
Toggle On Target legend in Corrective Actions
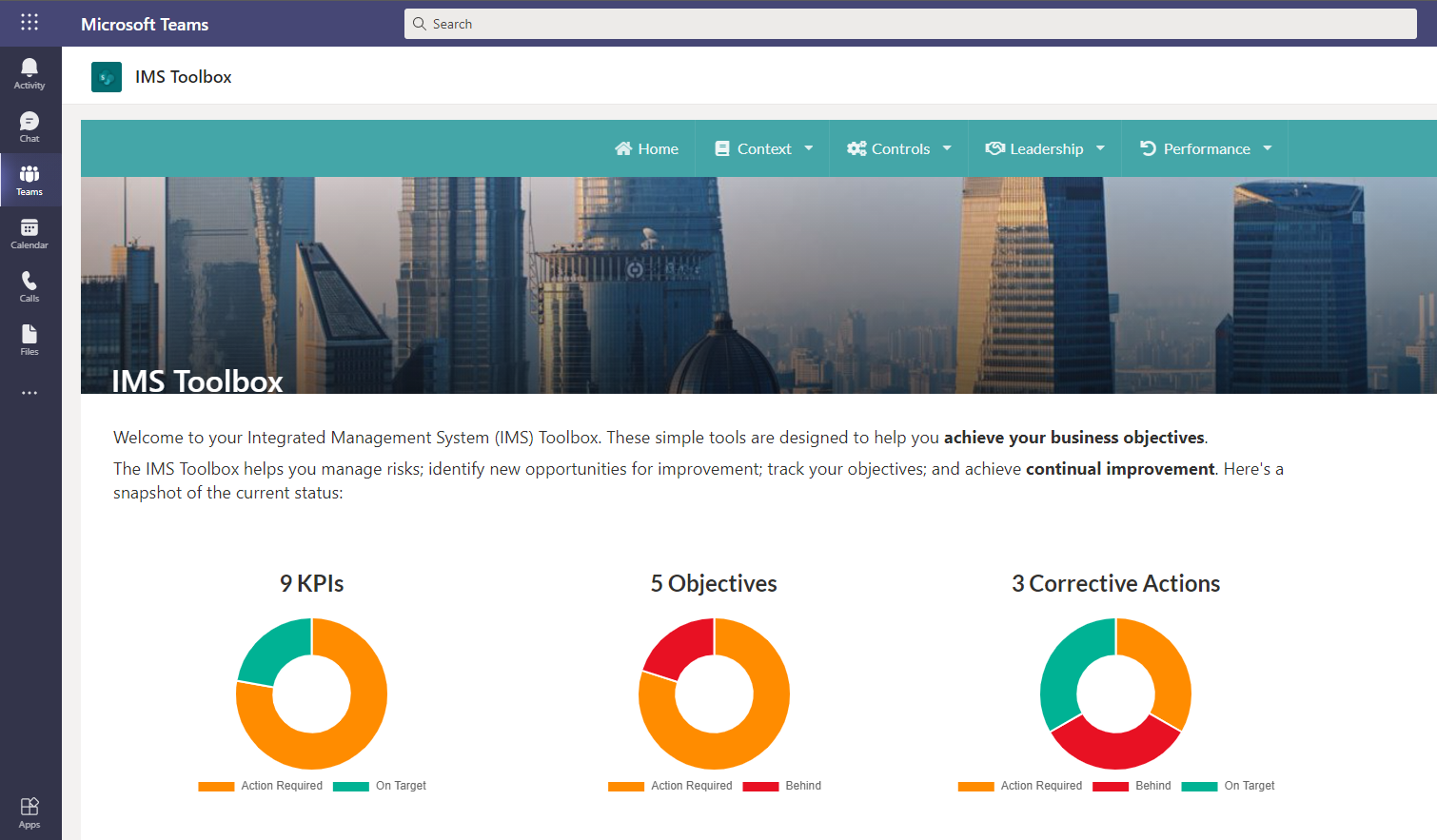pos(1229,786)
